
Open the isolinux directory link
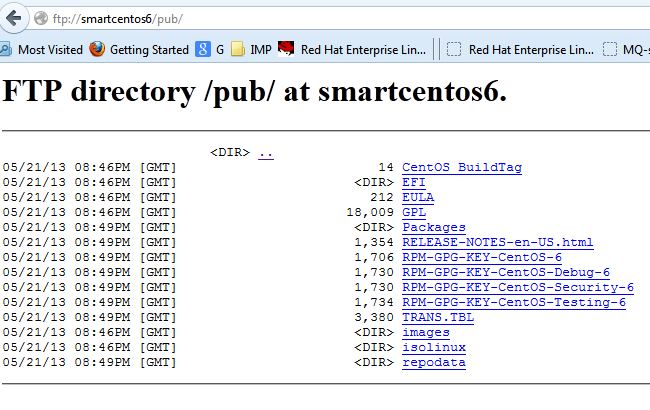click(x=434, y=347)
